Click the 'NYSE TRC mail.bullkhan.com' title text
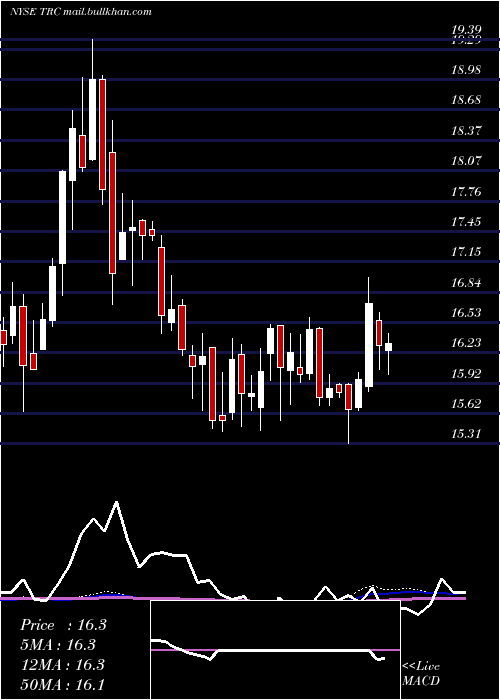Image resolution: width=500 pixels, height=700 pixels. point(81,12)
